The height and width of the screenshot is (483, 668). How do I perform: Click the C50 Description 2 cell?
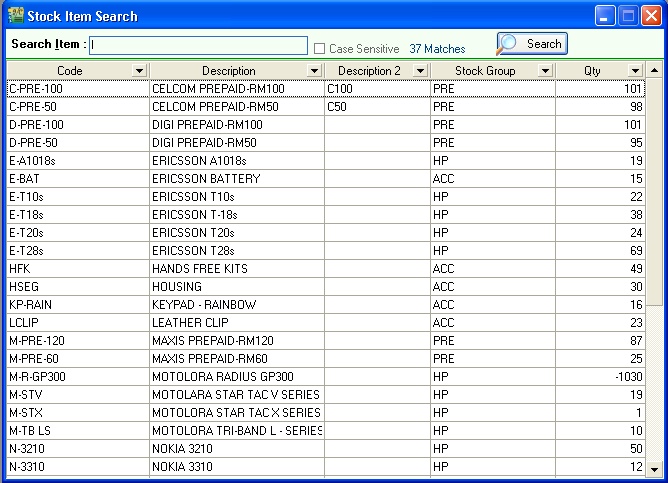pos(377,106)
